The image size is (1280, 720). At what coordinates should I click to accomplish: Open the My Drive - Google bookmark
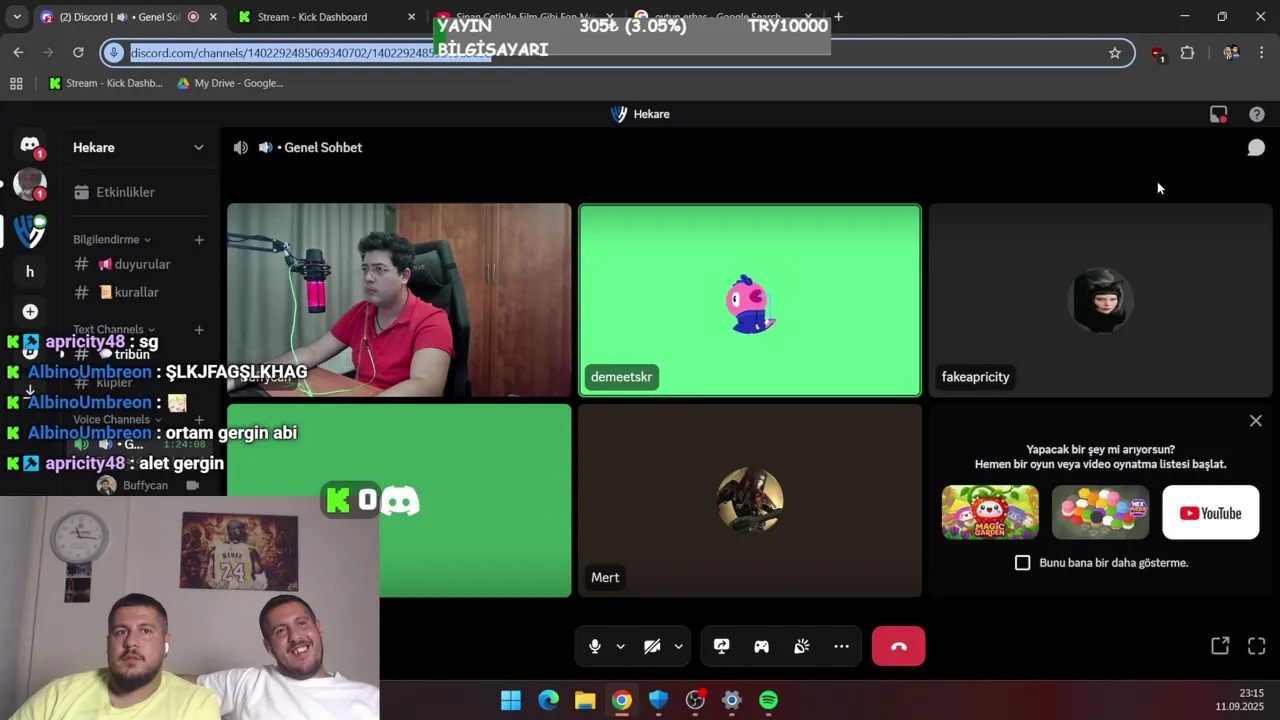point(230,83)
